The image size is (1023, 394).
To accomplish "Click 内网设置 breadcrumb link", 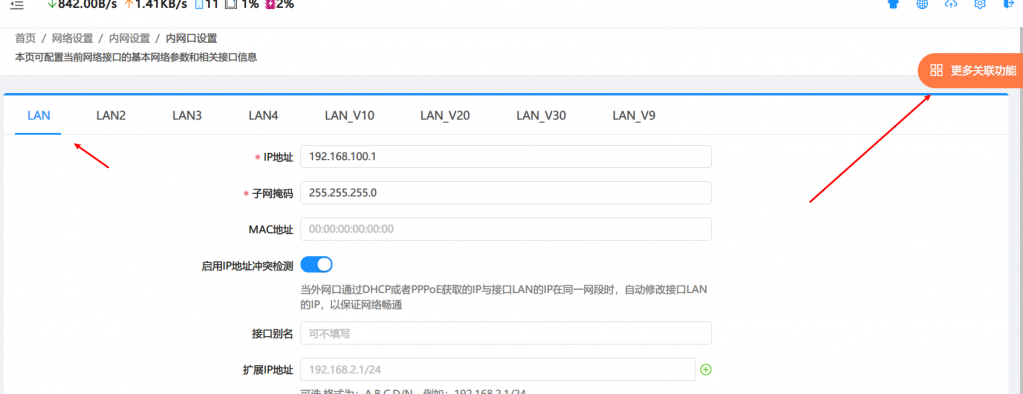I will pyautogui.click(x=130, y=38).
